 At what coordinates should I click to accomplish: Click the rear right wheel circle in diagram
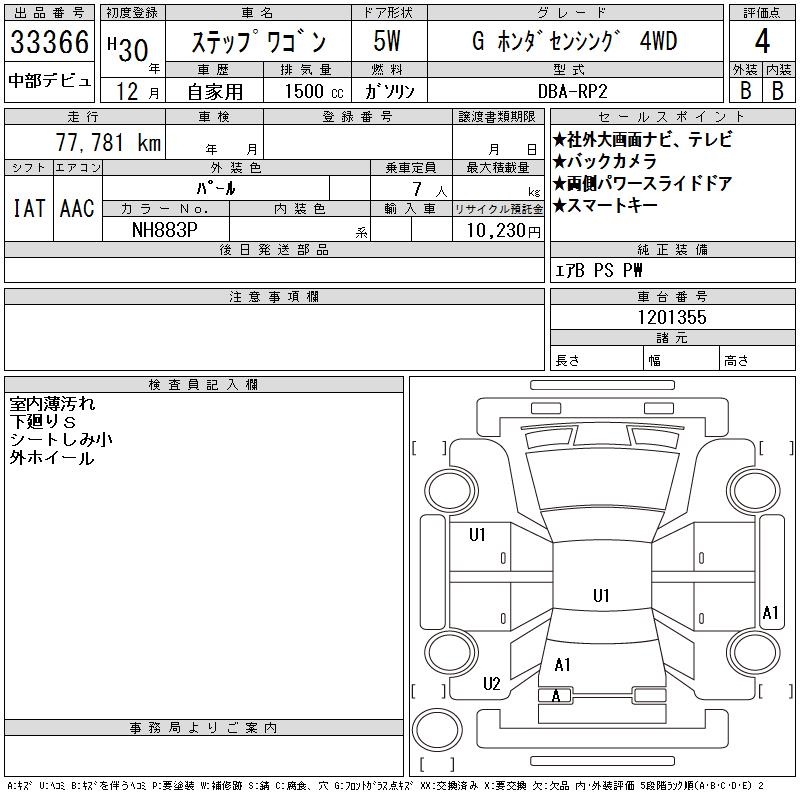pyautogui.click(x=754, y=652)
